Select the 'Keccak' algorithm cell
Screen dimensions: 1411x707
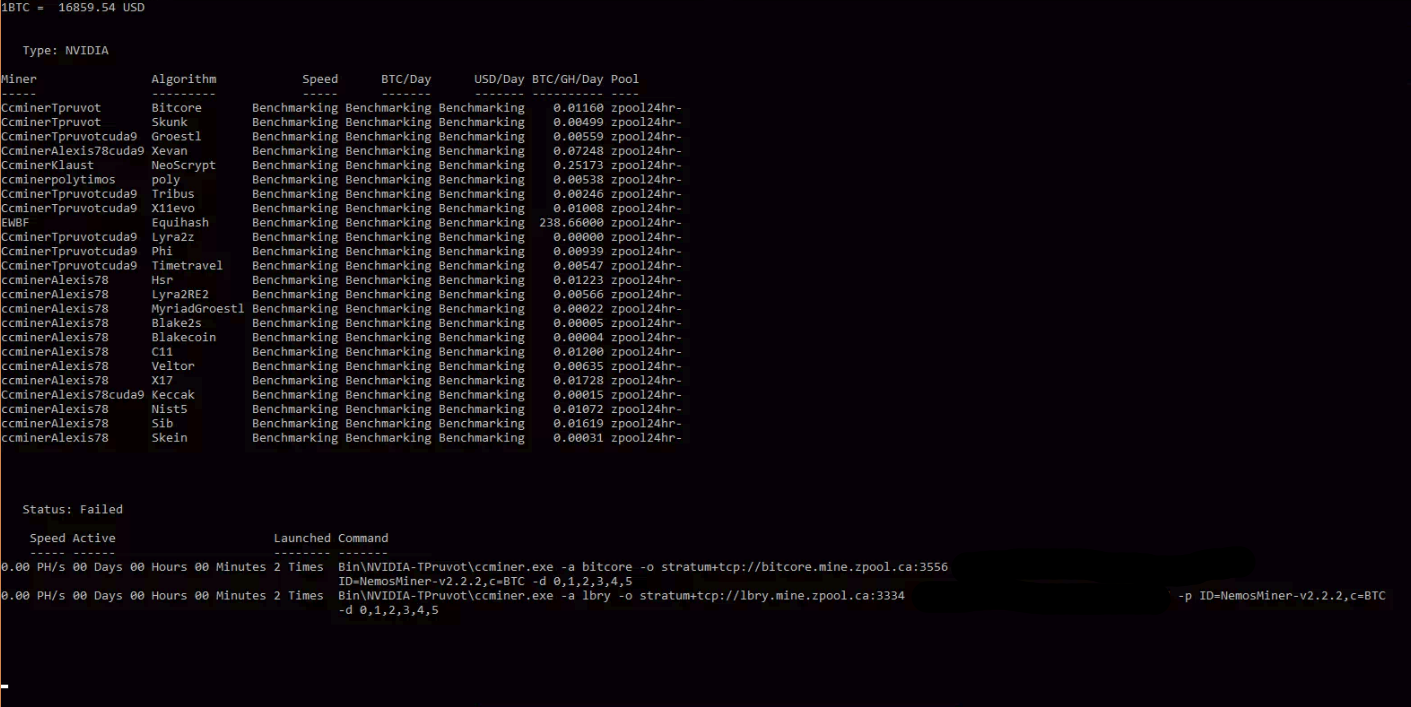[173, 395]
